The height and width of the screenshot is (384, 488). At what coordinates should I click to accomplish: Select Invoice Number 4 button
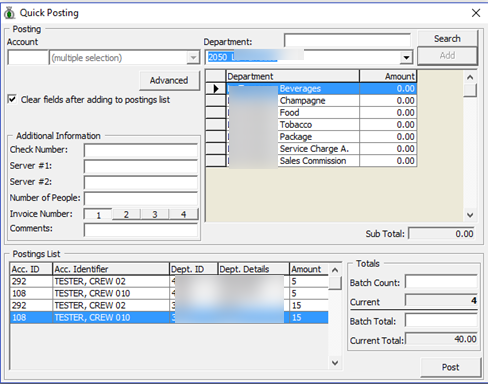click(183, 214)
